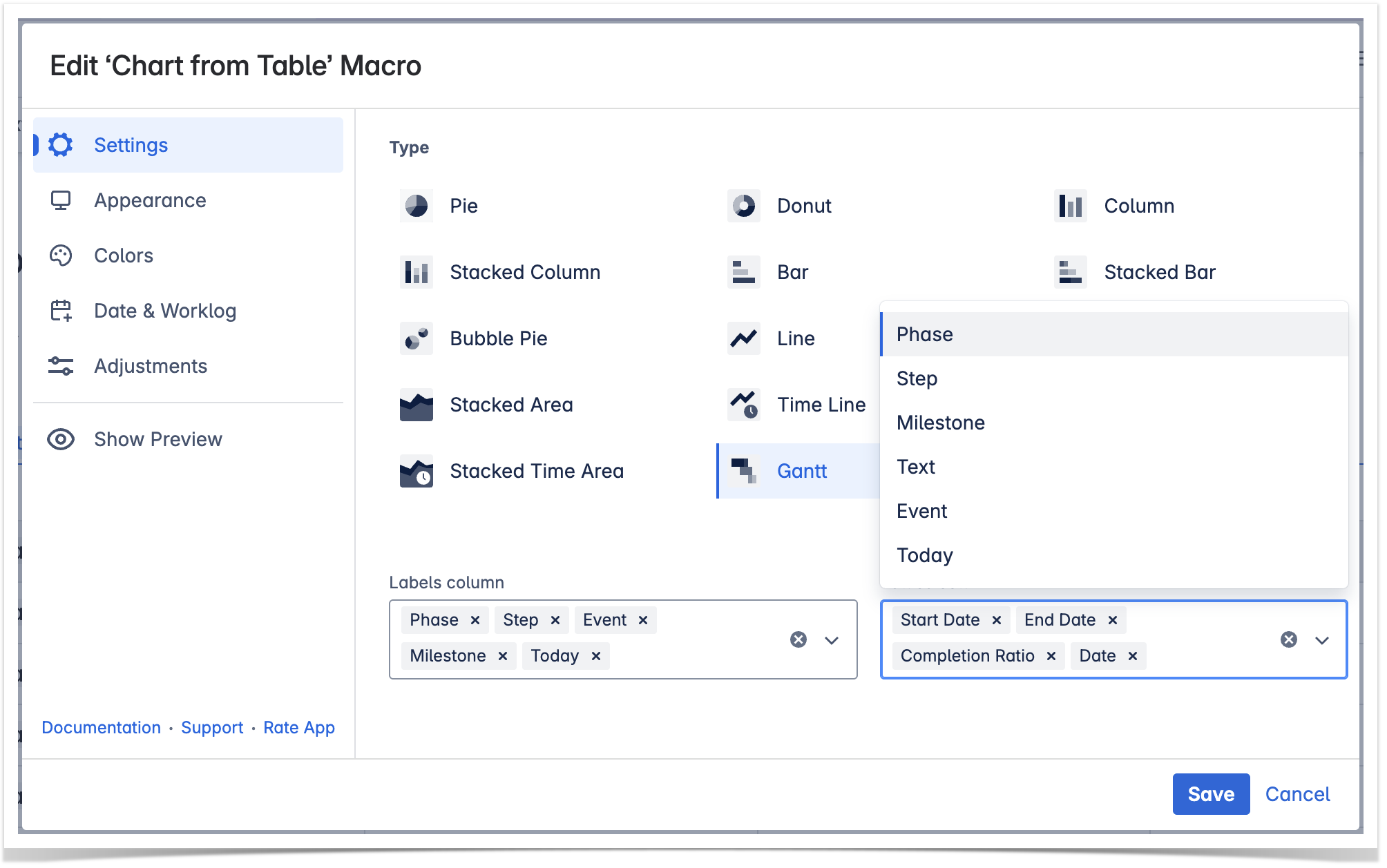Screen dimensions: 1387x868
Task: Select the Time Line chart icon
Action: click(743, 405)
